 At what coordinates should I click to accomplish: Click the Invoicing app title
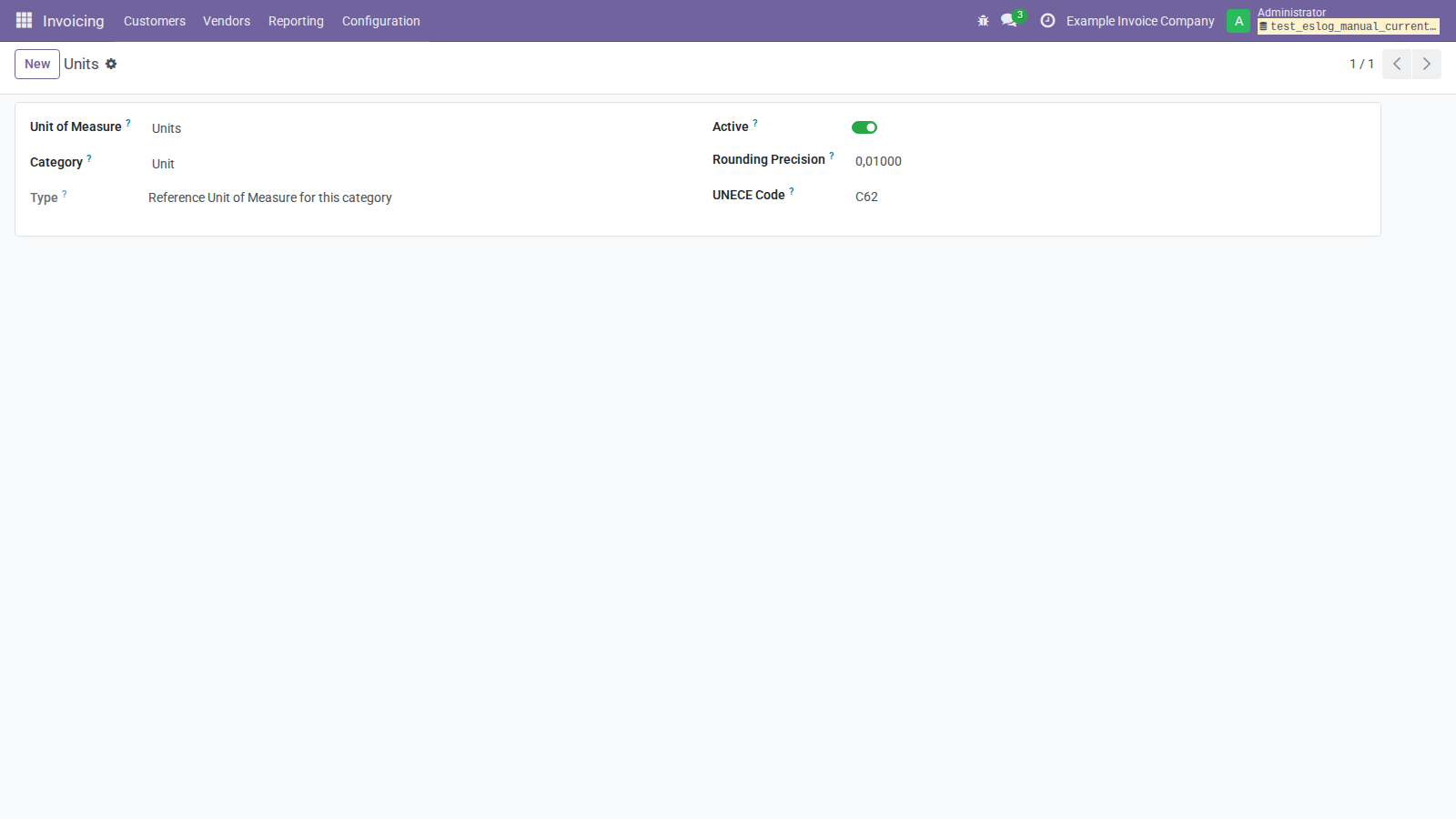[74, 21]
